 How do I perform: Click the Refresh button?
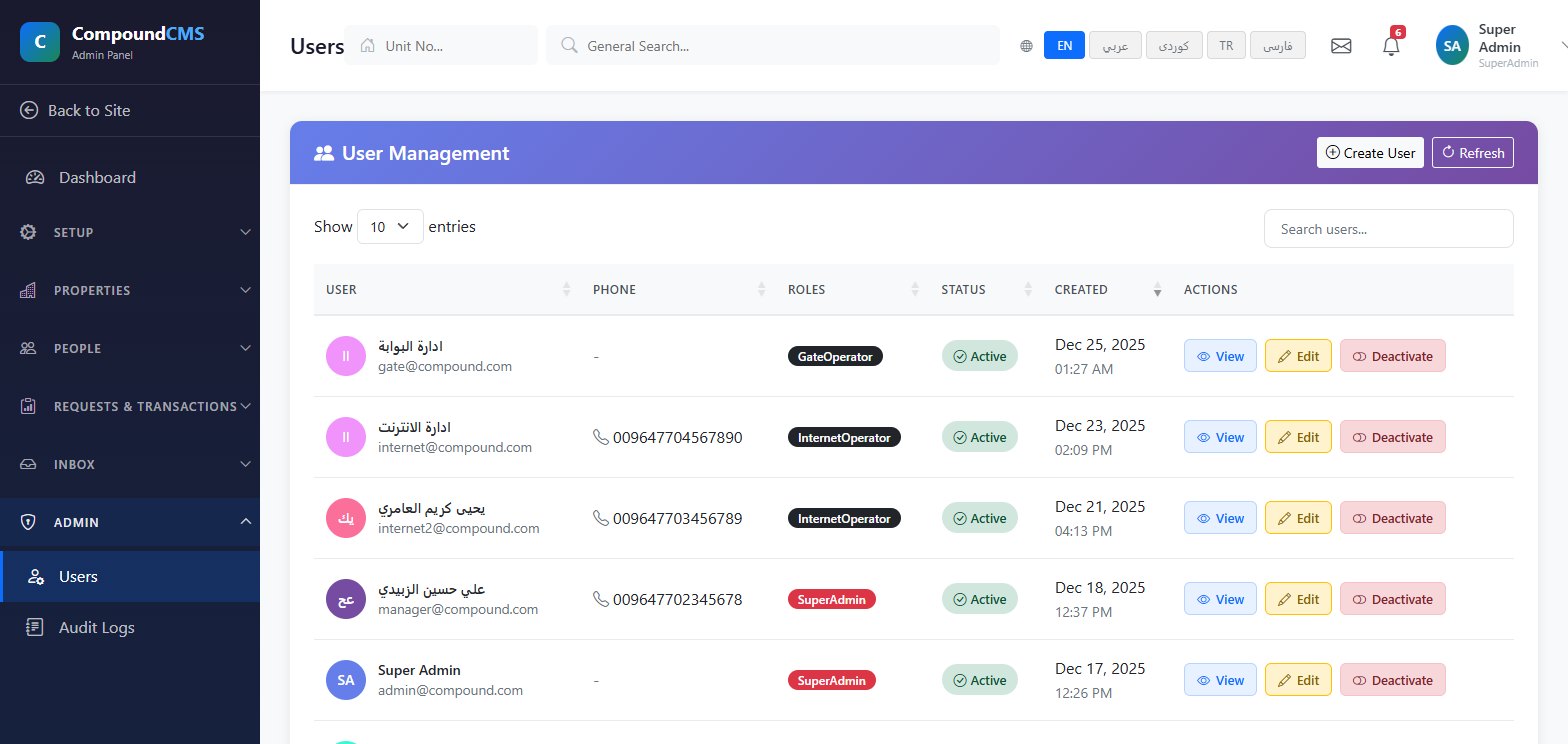tap(1473, 153)
